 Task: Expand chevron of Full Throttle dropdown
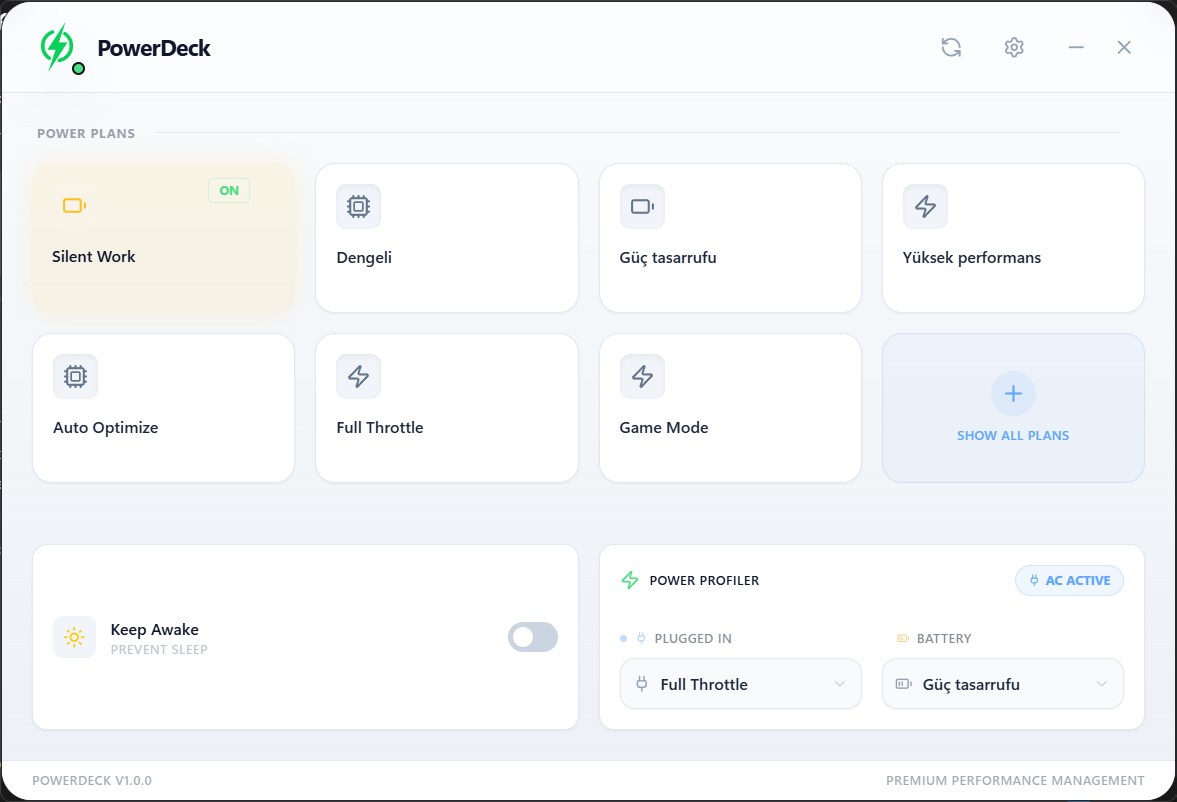pos(840,683)
